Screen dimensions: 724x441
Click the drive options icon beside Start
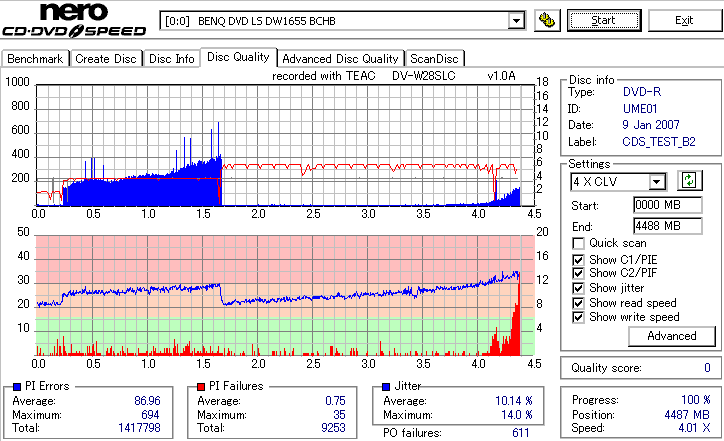coord(547,20)
